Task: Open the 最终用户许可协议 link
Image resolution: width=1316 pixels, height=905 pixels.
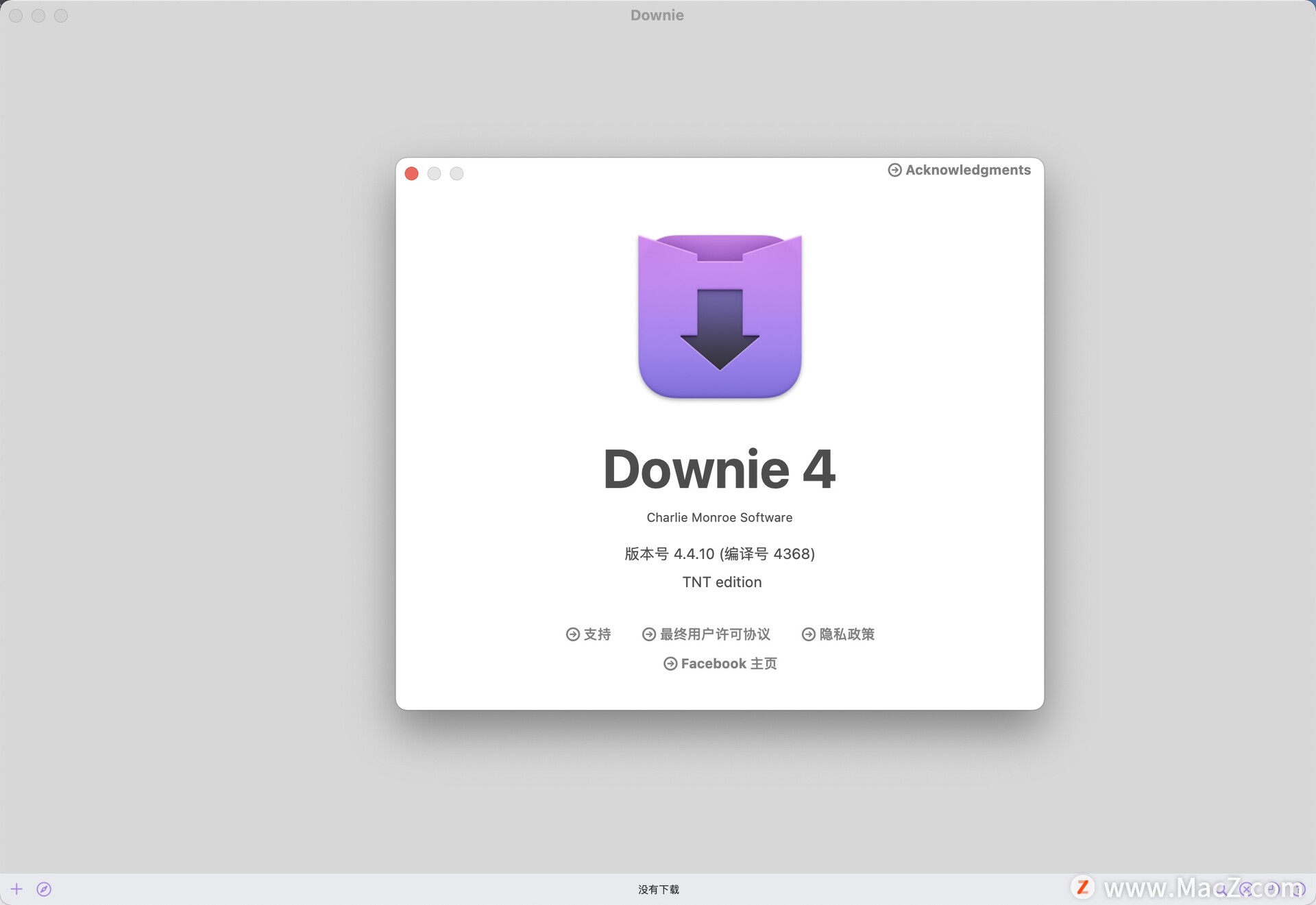Action: pyautogui.click(x=706, y=634)
